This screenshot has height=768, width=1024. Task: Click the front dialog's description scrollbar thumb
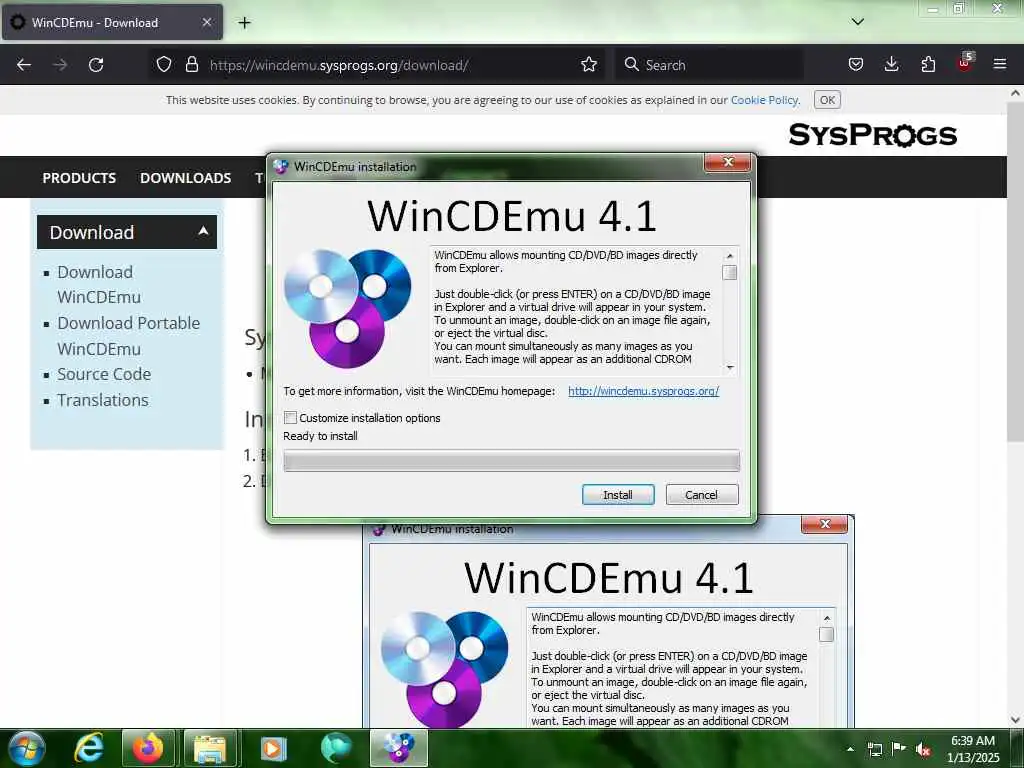click(x=729, y=272)
